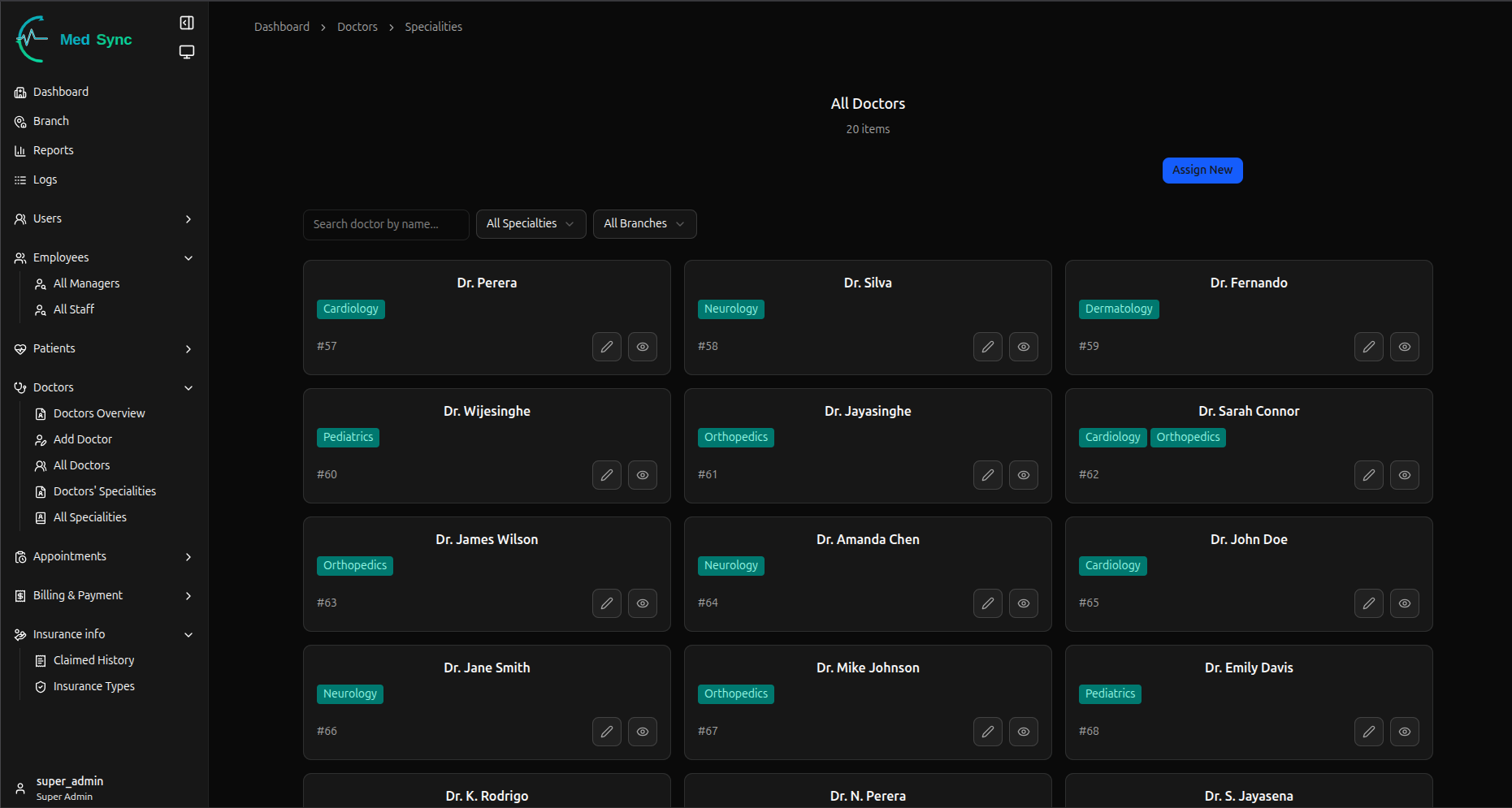View Dr. Silva details with eye icon

(x=1023, y=347)
